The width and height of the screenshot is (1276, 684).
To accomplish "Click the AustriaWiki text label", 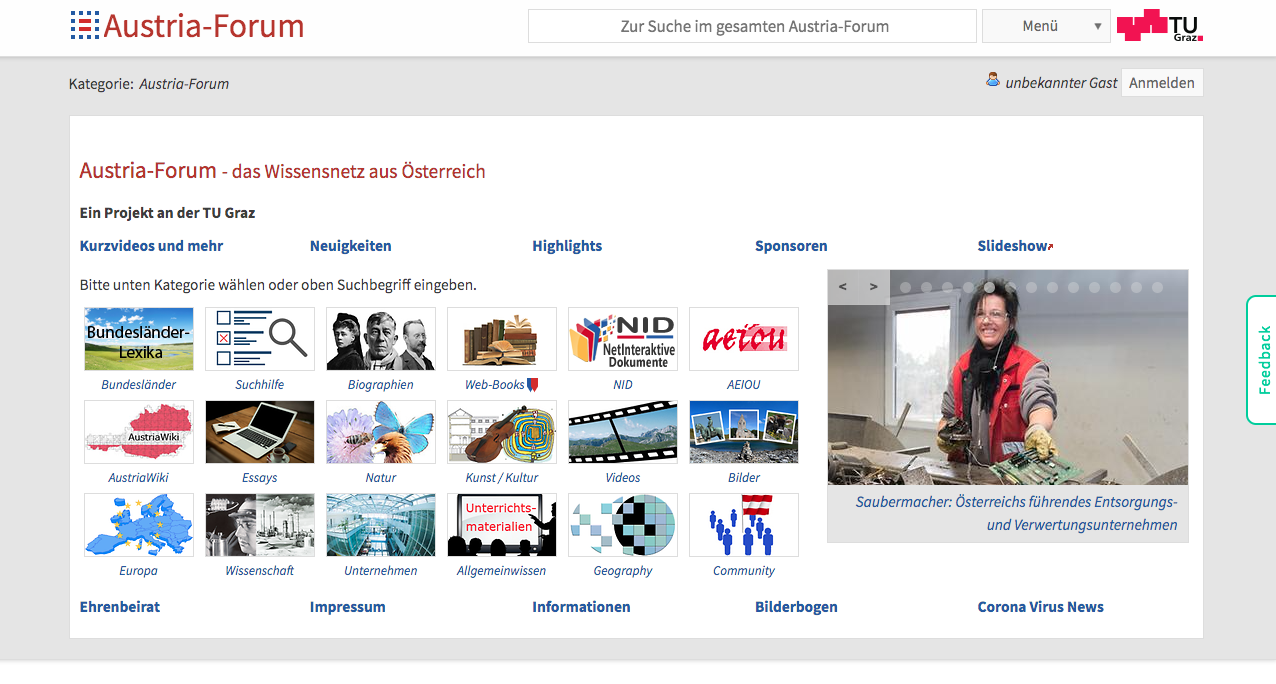I will [139, 478].
